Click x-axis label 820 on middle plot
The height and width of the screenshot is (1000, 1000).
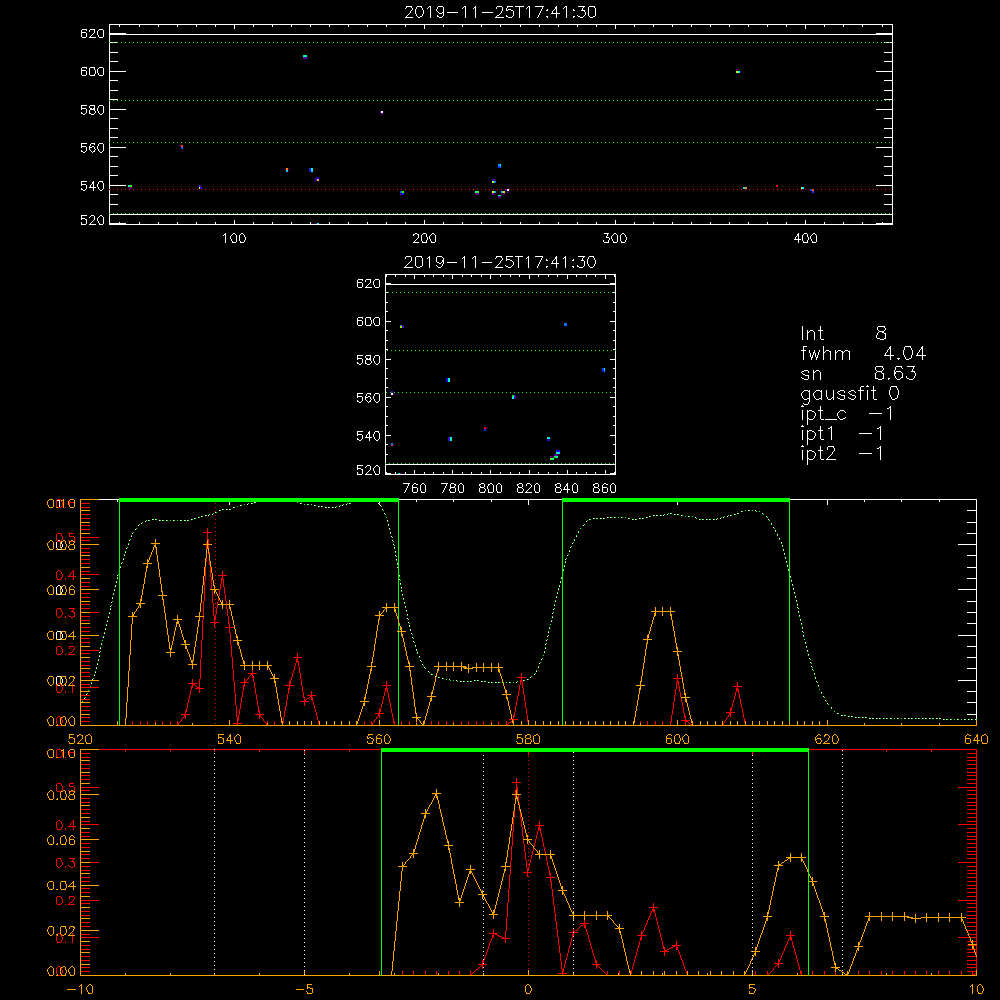pos(529,489)
